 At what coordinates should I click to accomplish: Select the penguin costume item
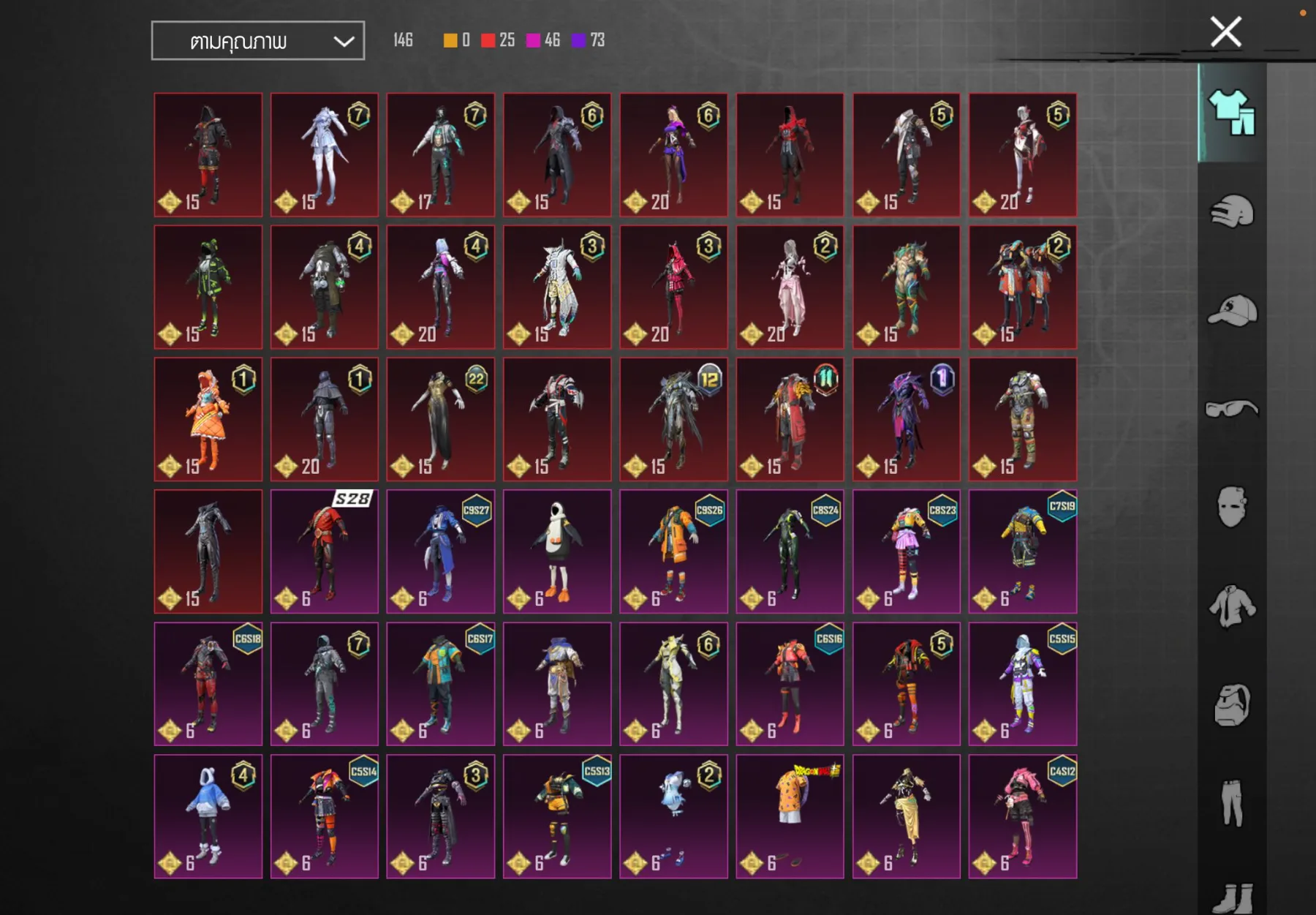[x=557, y=551]
